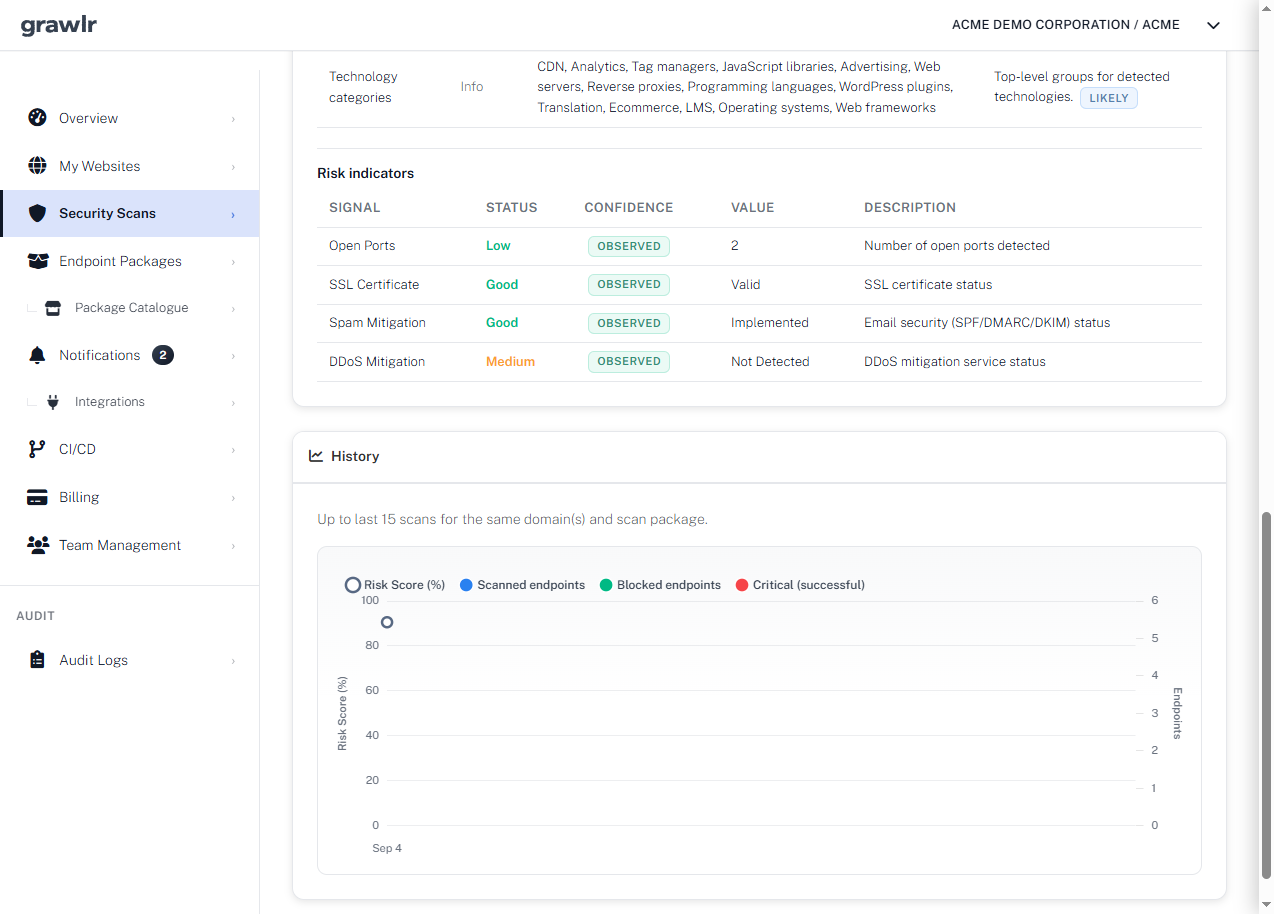Click the Valid value cell
This screenshot has width=1274, height=914.
[746, 285]
